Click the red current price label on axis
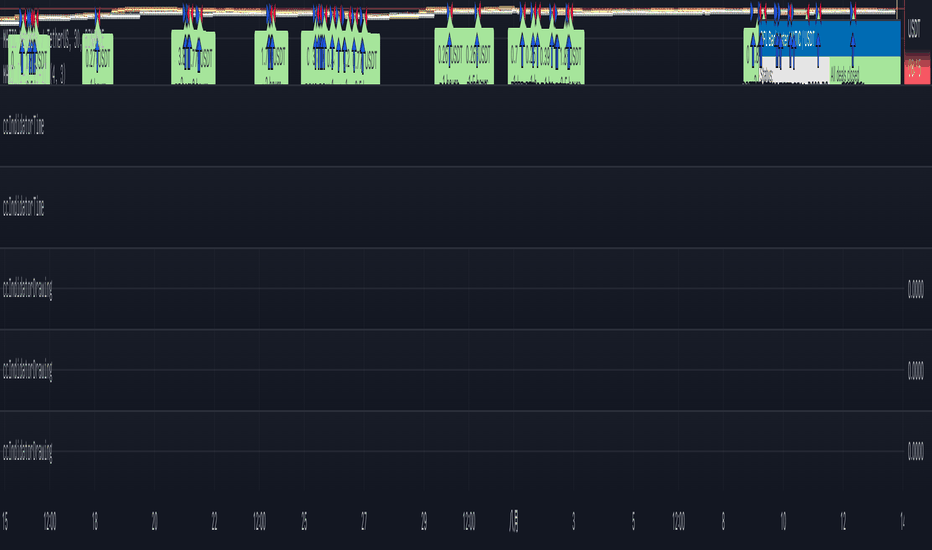Screen dimensions: 932x550 tap(917, 71)
